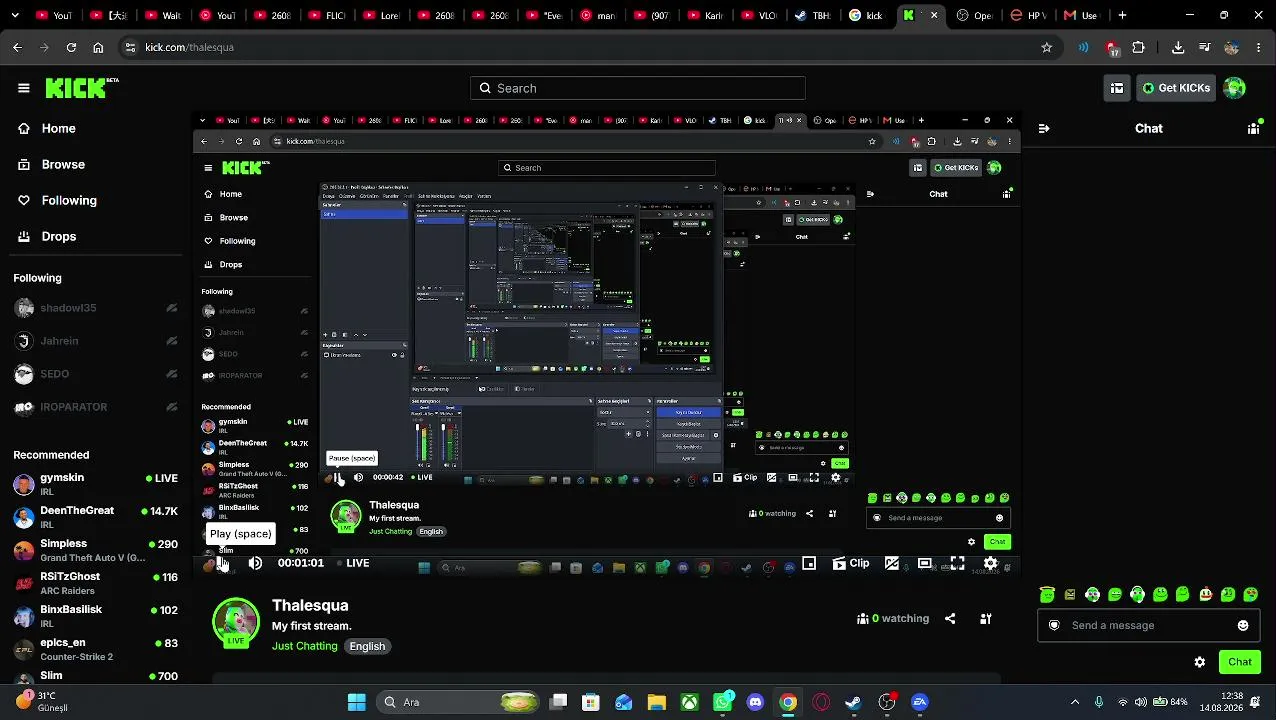Reload the page in Chrome
Image resolution: width=1276 pixels, height=720 pixels.
[71, 47]
